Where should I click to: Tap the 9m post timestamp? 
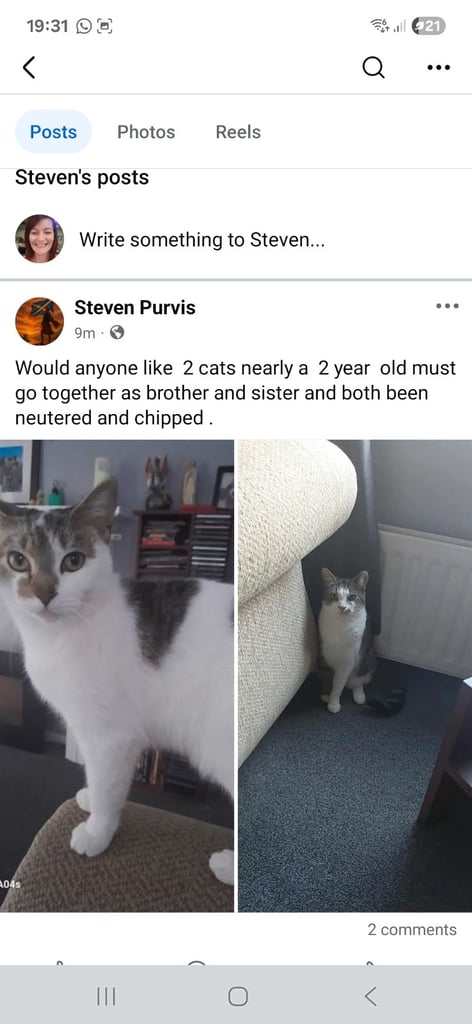(x=84, y=333)
